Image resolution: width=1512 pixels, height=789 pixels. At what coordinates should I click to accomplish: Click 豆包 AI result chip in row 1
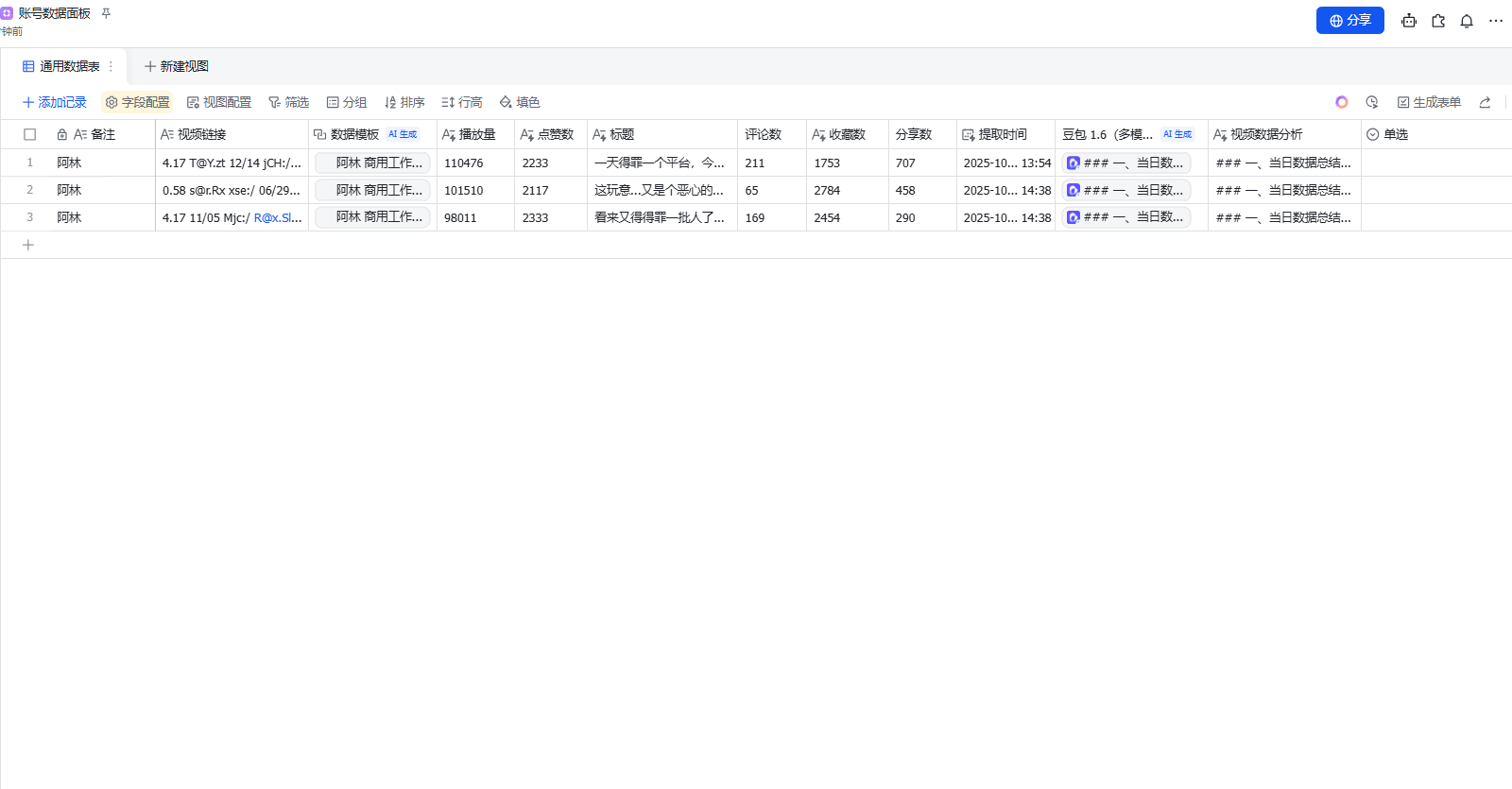(1125, 163)
